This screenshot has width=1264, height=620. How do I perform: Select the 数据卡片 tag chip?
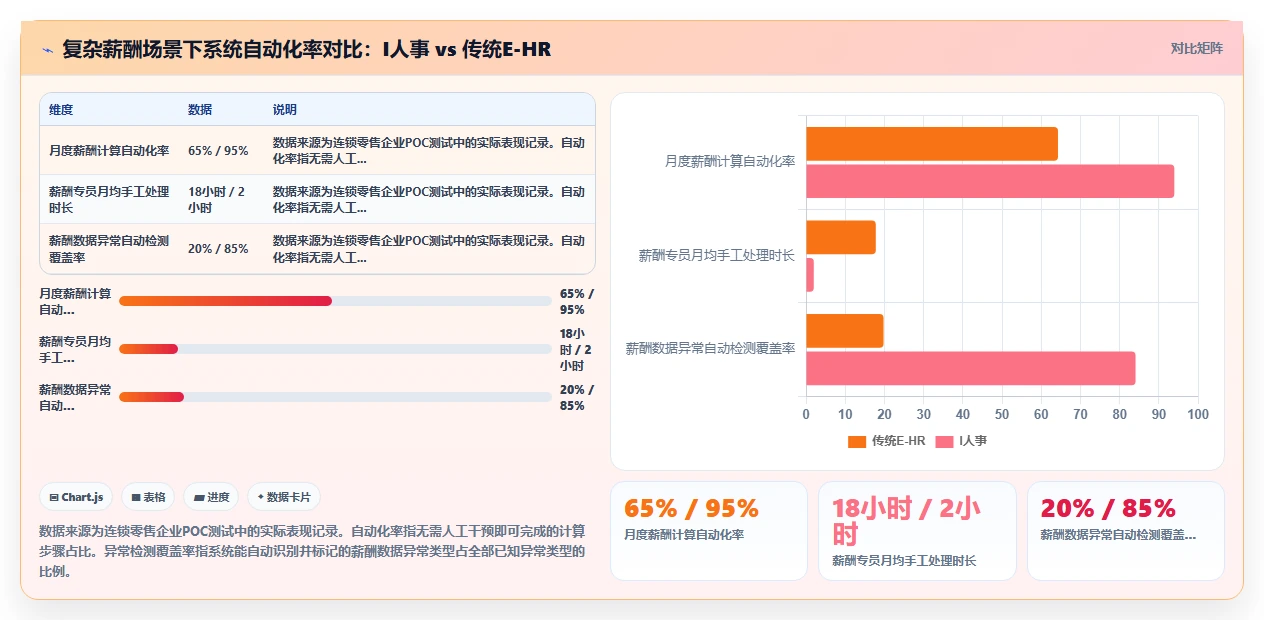[284, 497]
